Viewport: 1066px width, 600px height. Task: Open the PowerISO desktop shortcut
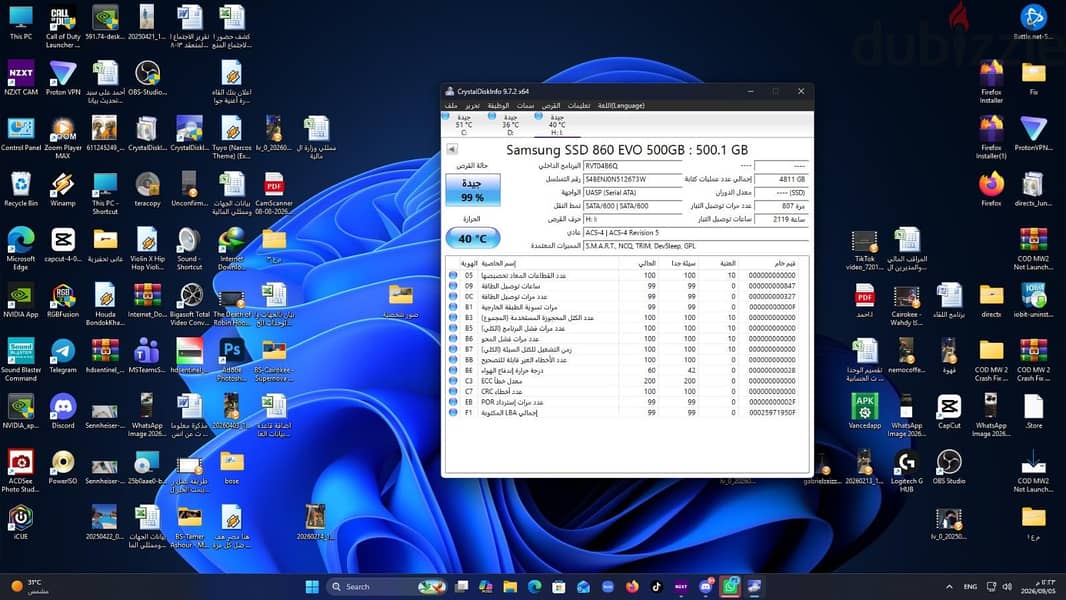pos(63,467)
